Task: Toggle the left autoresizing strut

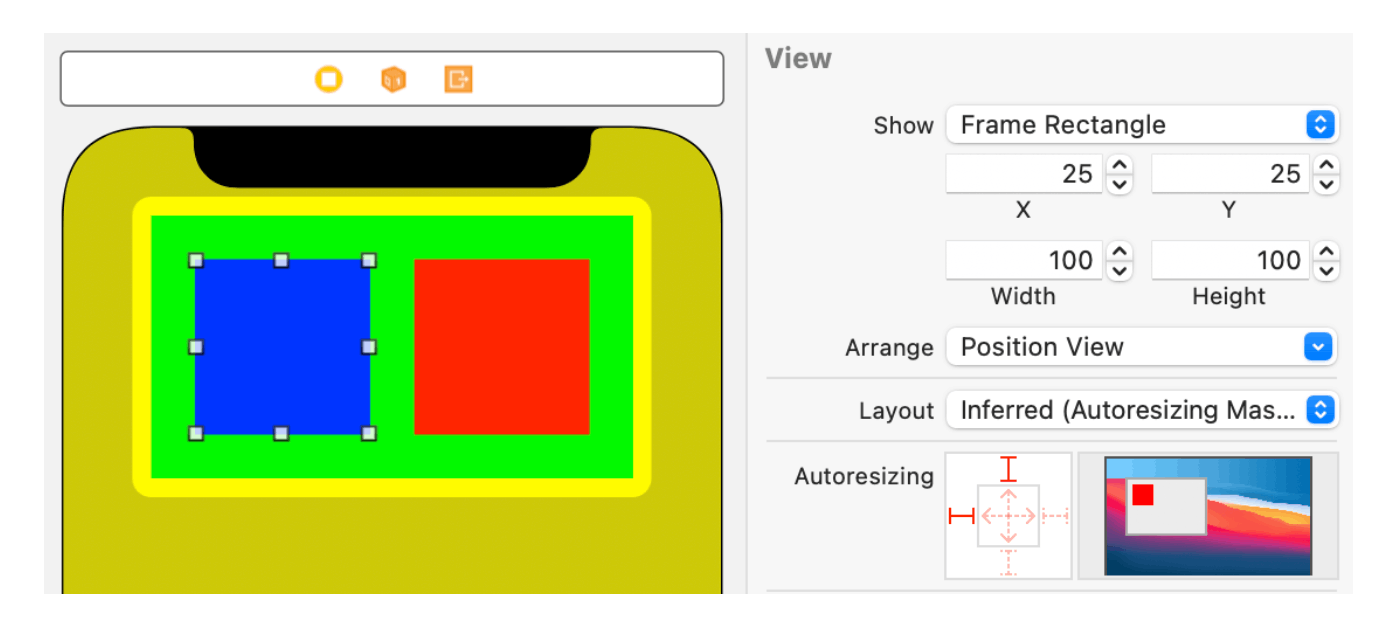Action: [961, 514]
